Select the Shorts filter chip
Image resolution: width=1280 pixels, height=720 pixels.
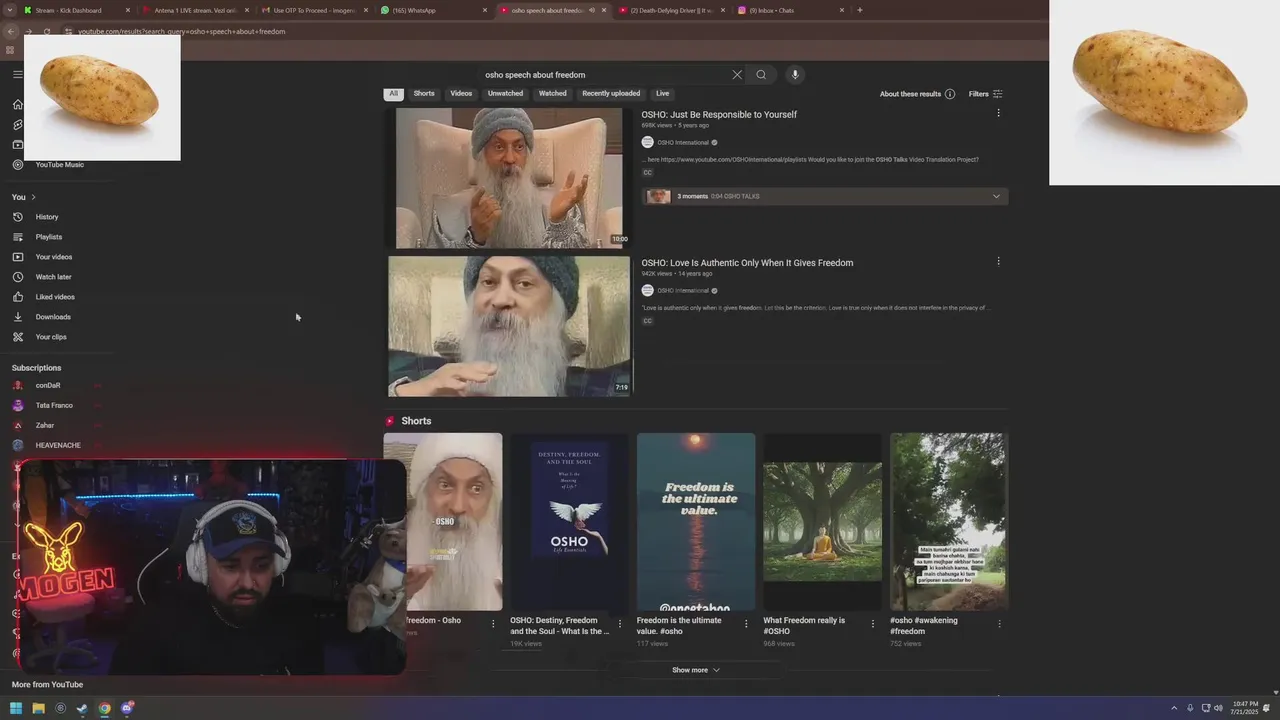point(424,94)
